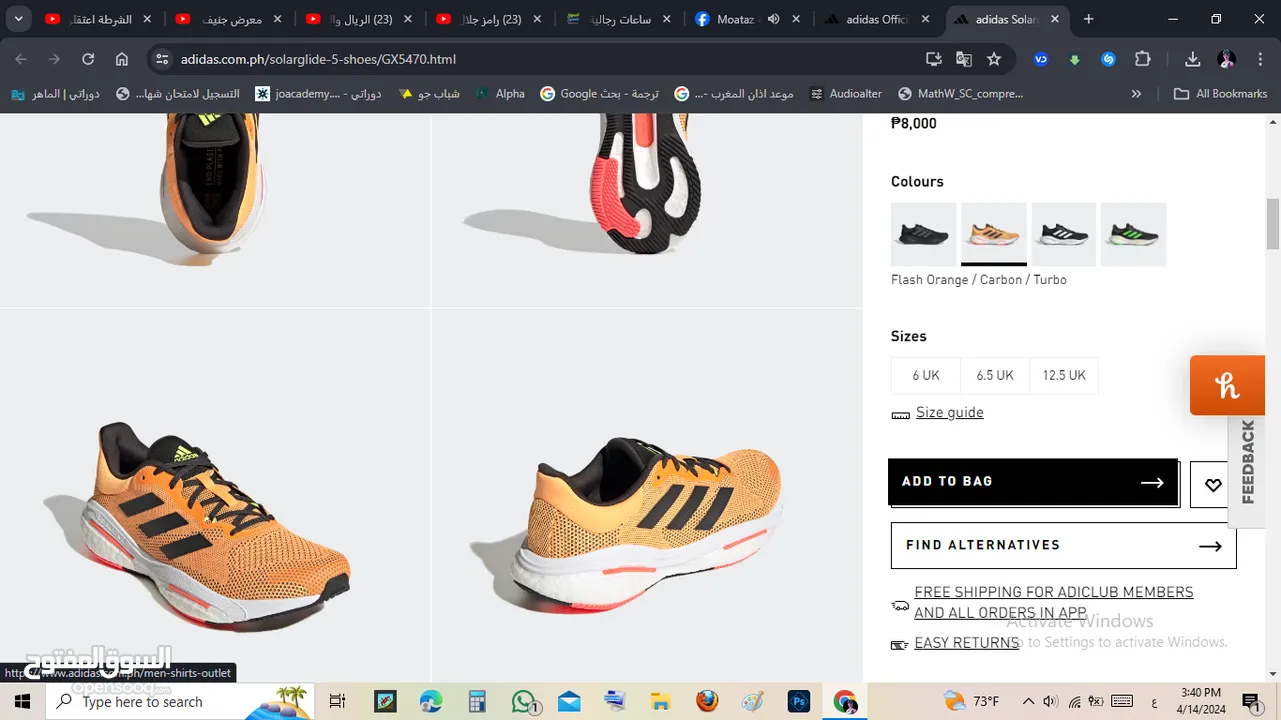Open the Chrome extensions puzzle icon

[x=1143, y=59]
